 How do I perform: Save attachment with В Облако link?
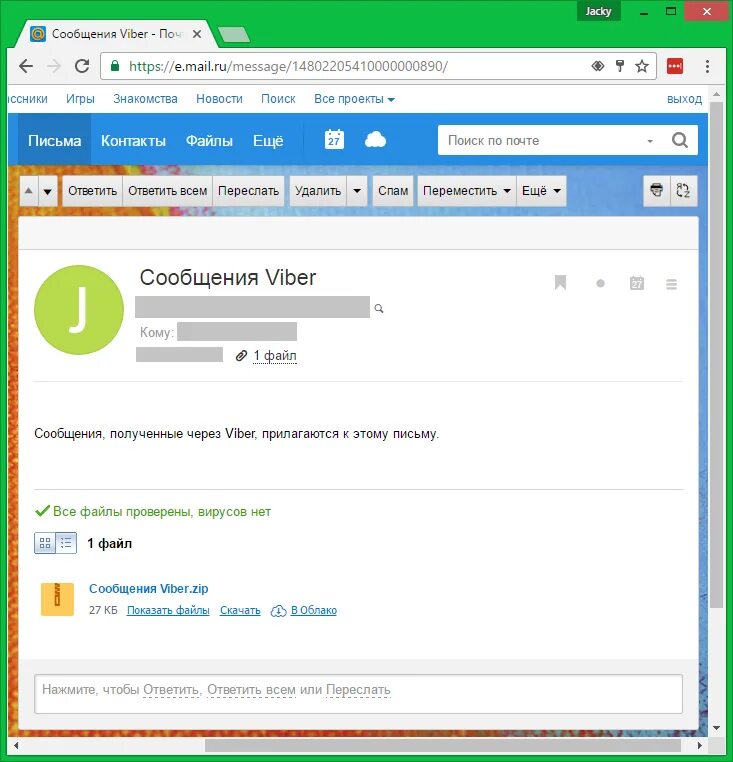314,610
